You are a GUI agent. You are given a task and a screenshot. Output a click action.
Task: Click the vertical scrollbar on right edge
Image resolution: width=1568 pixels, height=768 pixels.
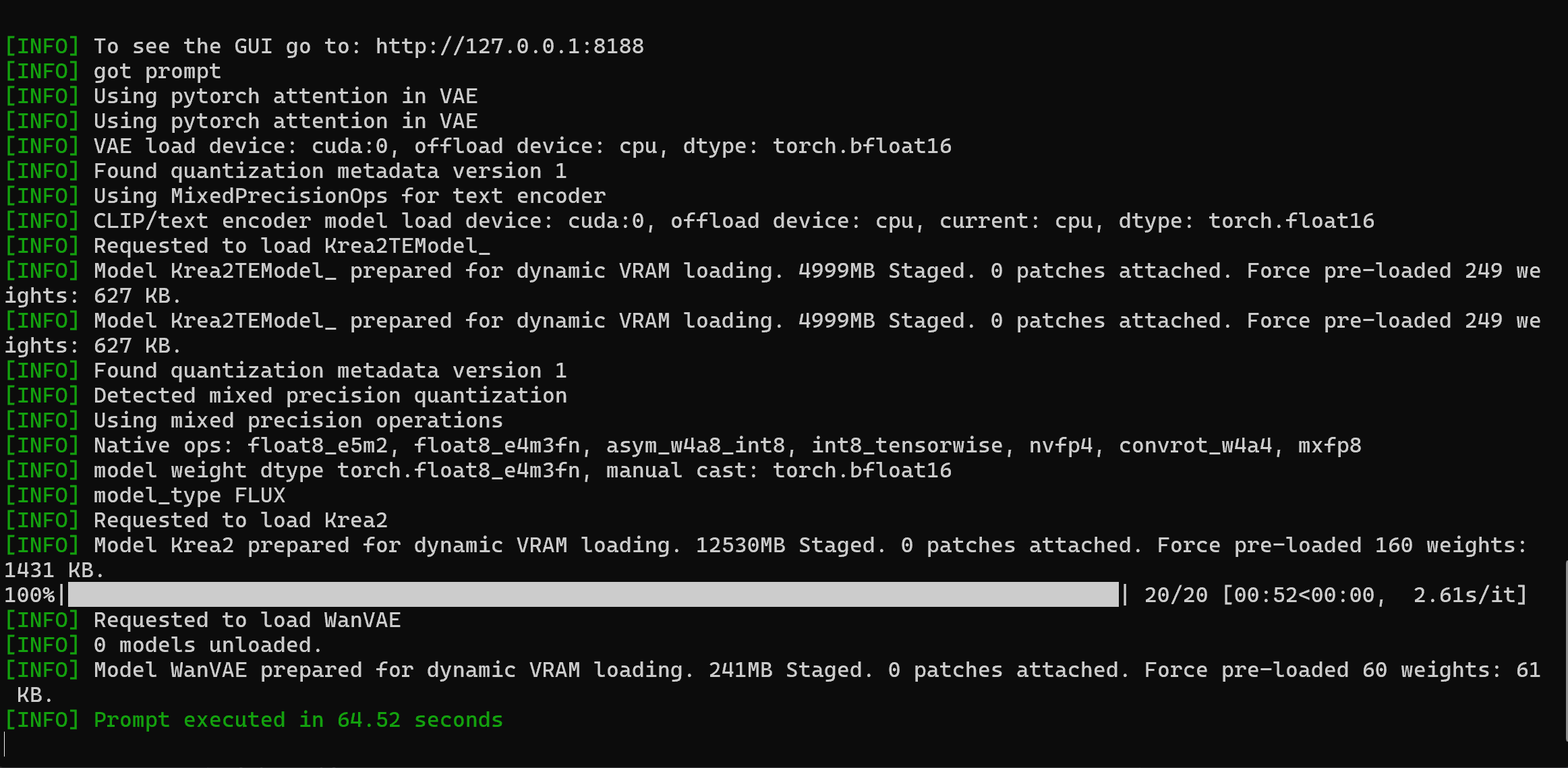[1565, 650]
